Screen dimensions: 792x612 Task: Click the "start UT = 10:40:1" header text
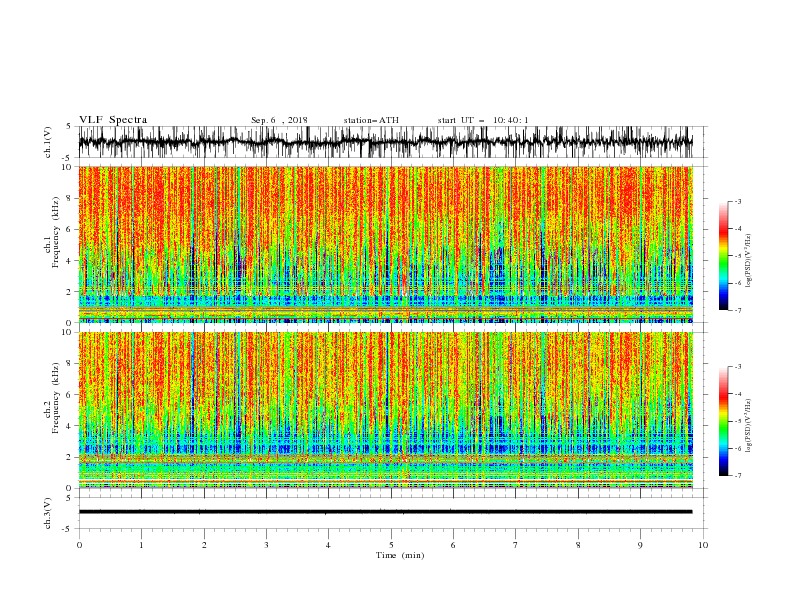point(483,120)
